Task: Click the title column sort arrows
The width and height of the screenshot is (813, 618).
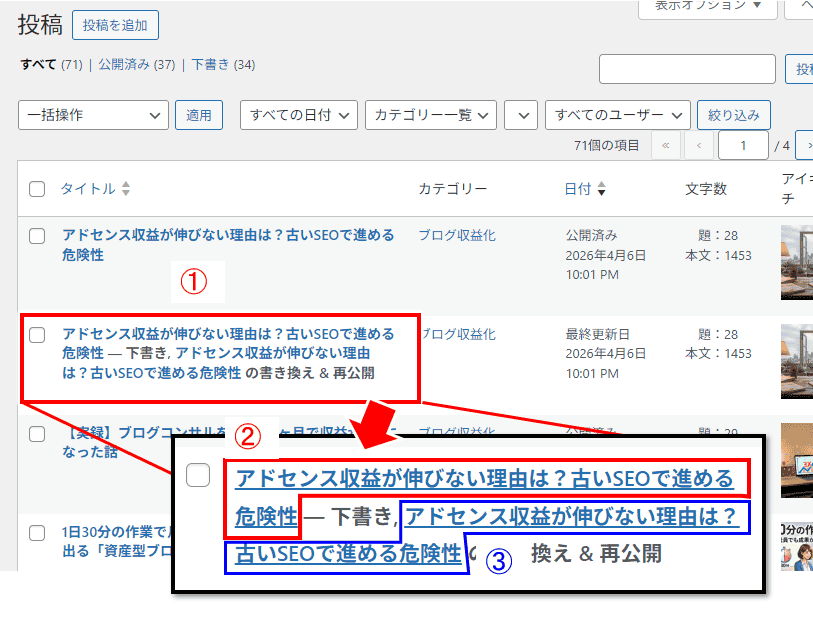Action: (x=126, y=189)
